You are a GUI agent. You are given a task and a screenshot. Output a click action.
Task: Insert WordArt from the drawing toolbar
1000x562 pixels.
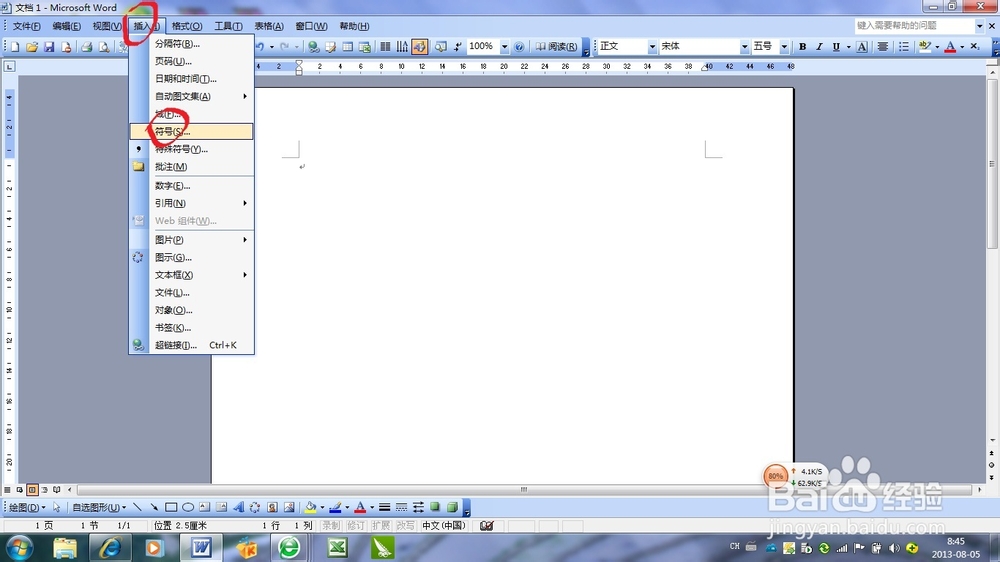tap(239, 508)
